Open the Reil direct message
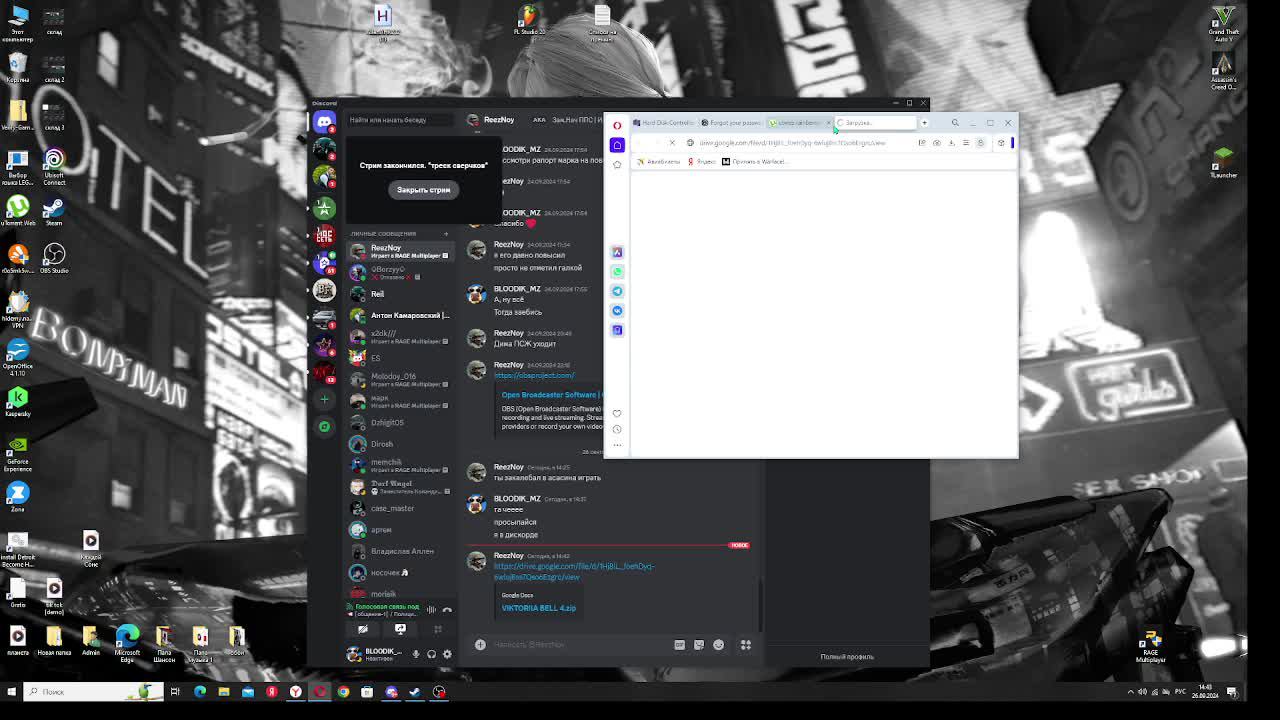 click(400, 294)
